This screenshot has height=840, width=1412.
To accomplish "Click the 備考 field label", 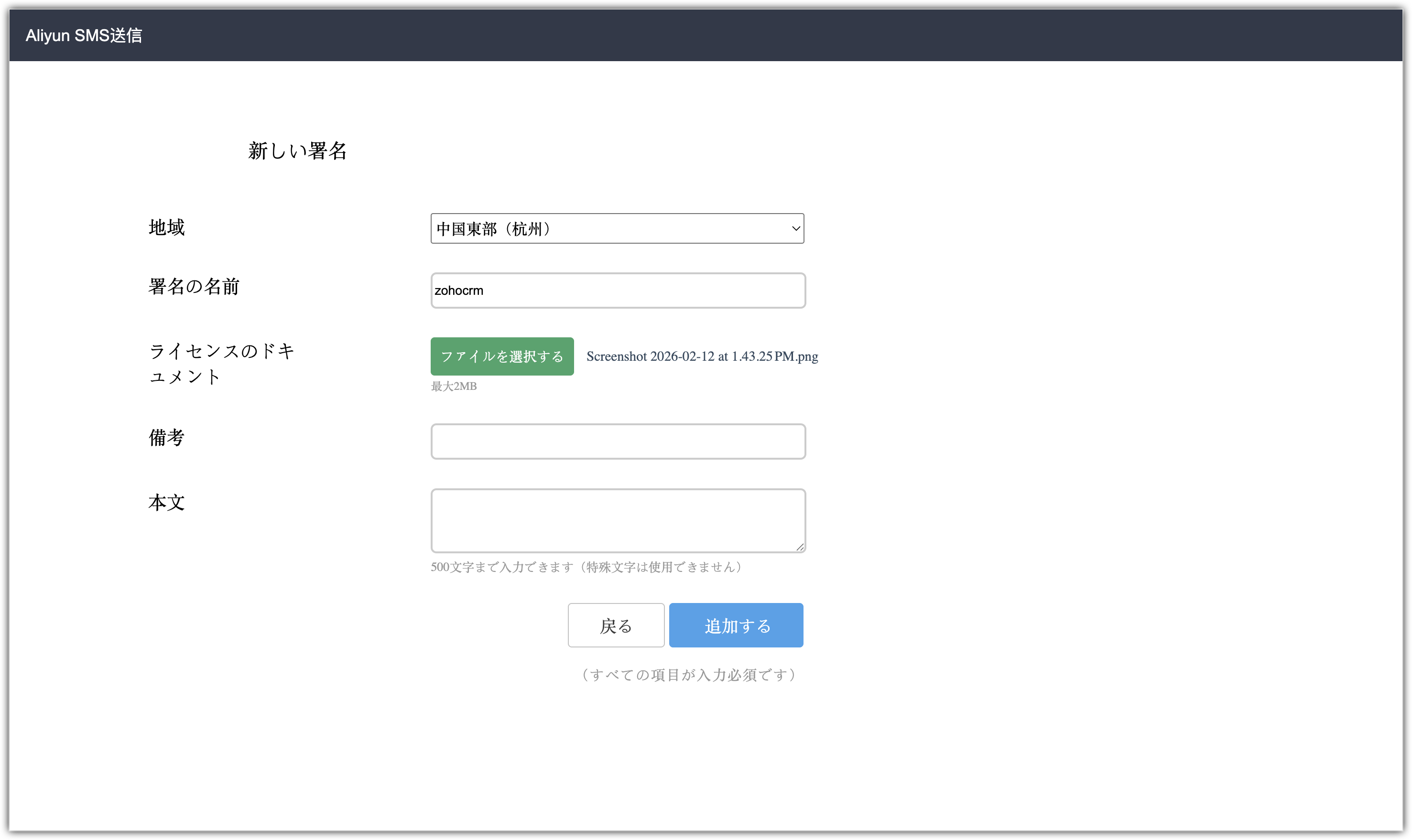I will 166,438.
